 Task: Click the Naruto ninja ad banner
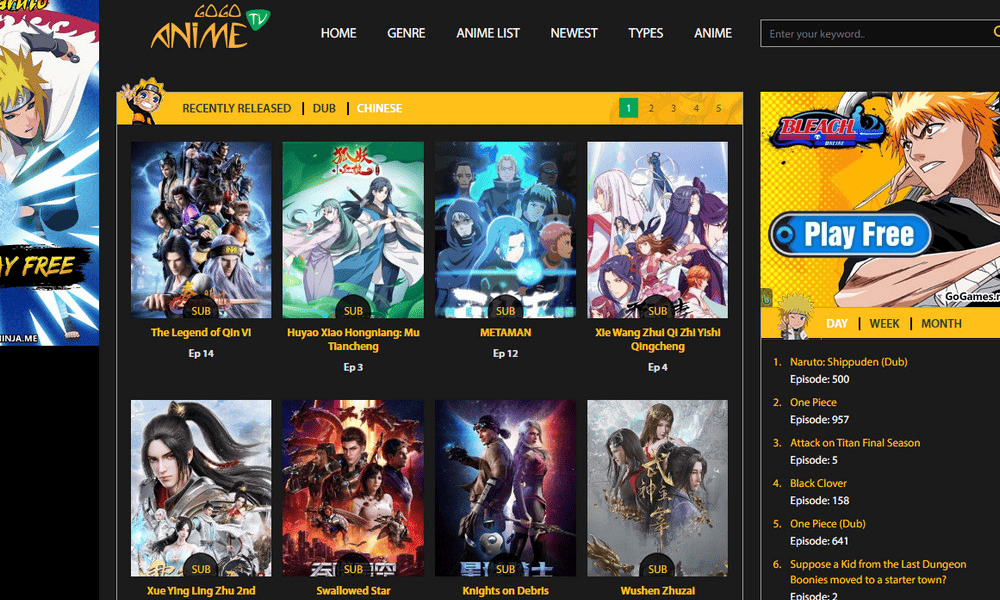(49, 173)
